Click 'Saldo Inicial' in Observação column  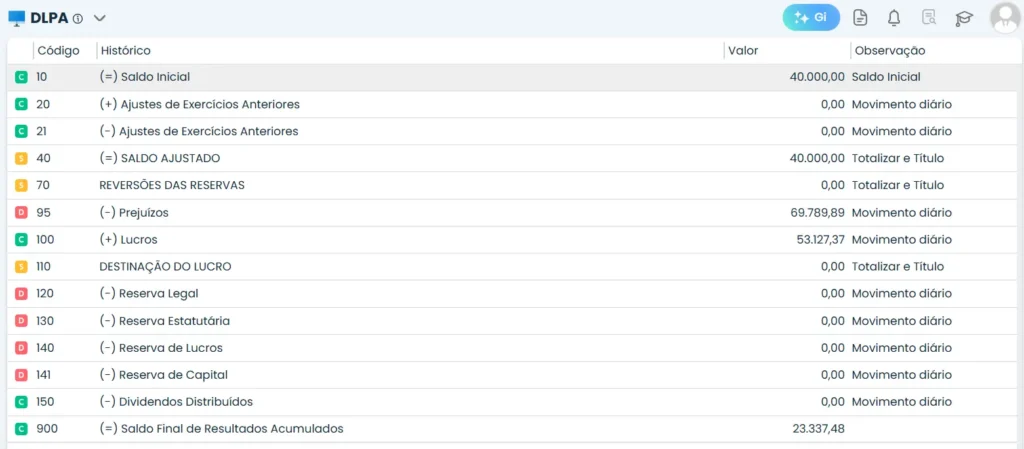pos(886,77)
